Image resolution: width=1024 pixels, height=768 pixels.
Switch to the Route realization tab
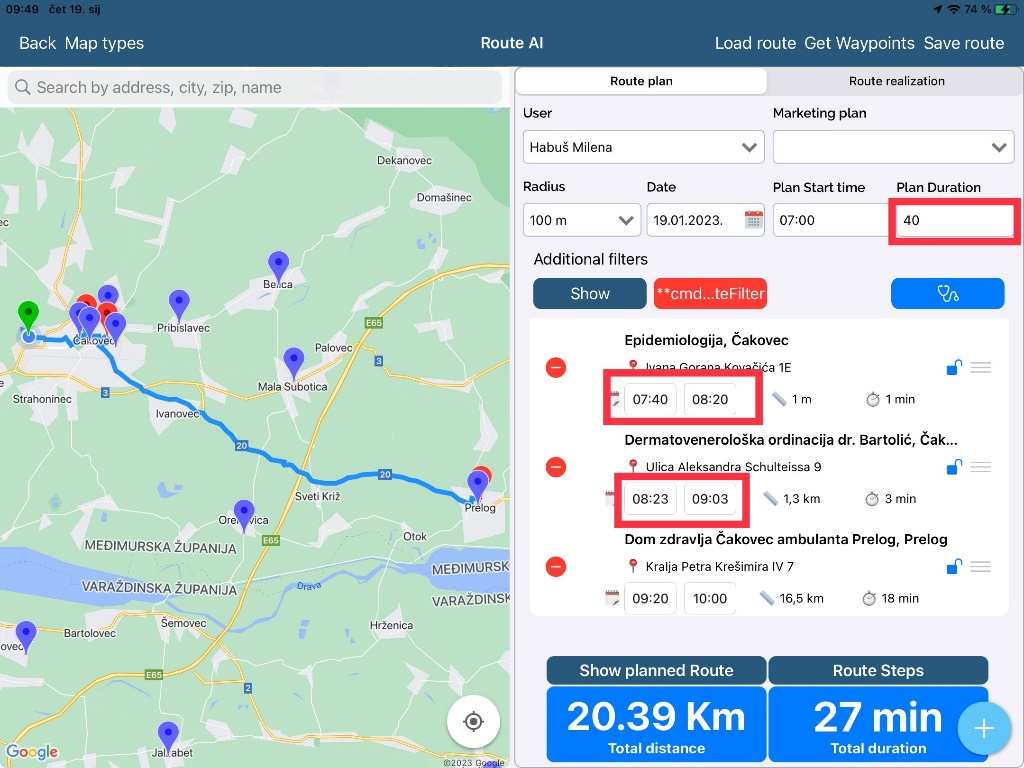tap(896, 81)
